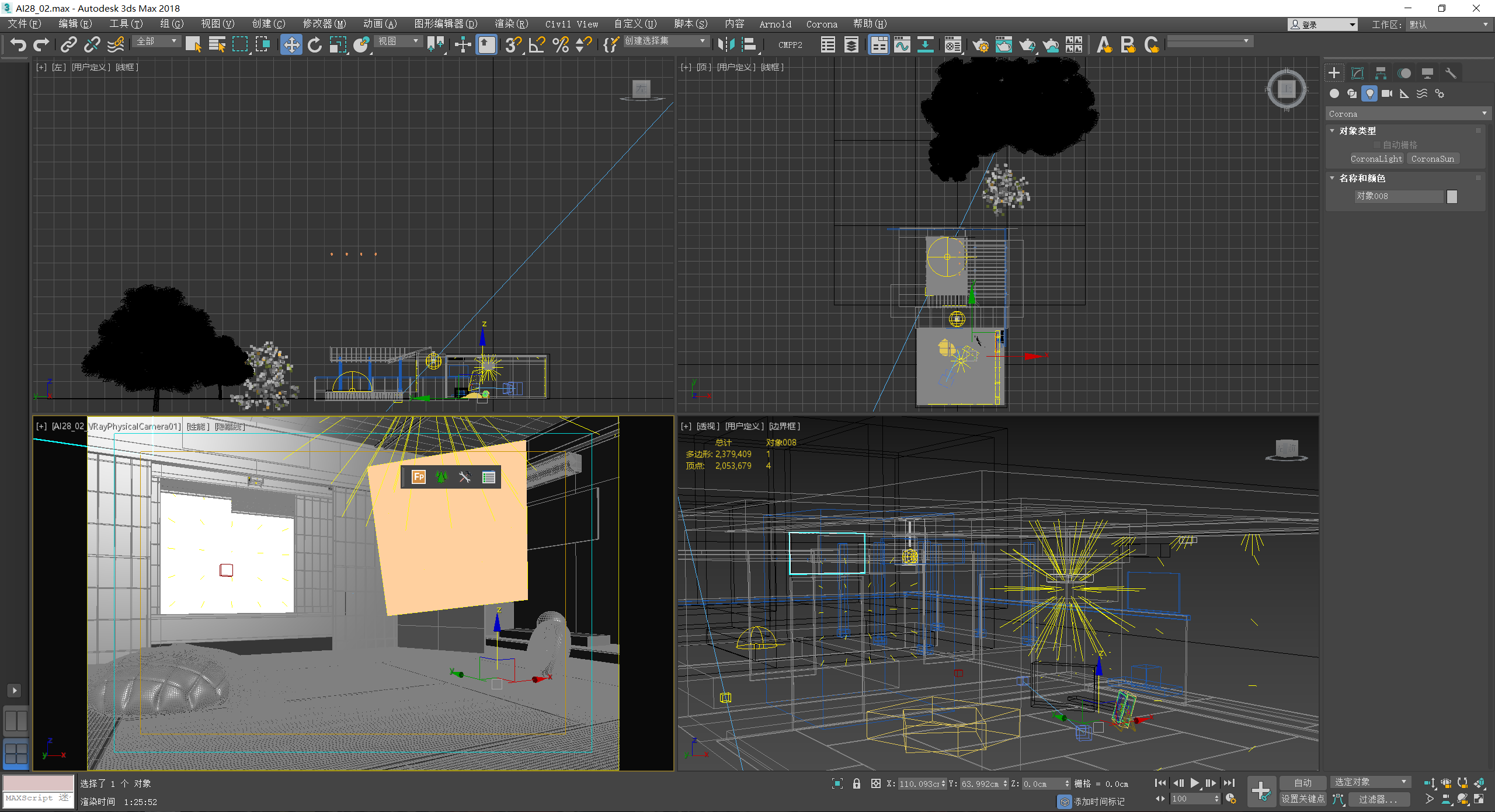The image size is (1495, 812).
Task: Click the 过滤器... key filters button
Action: click(x=1378, y=799)
